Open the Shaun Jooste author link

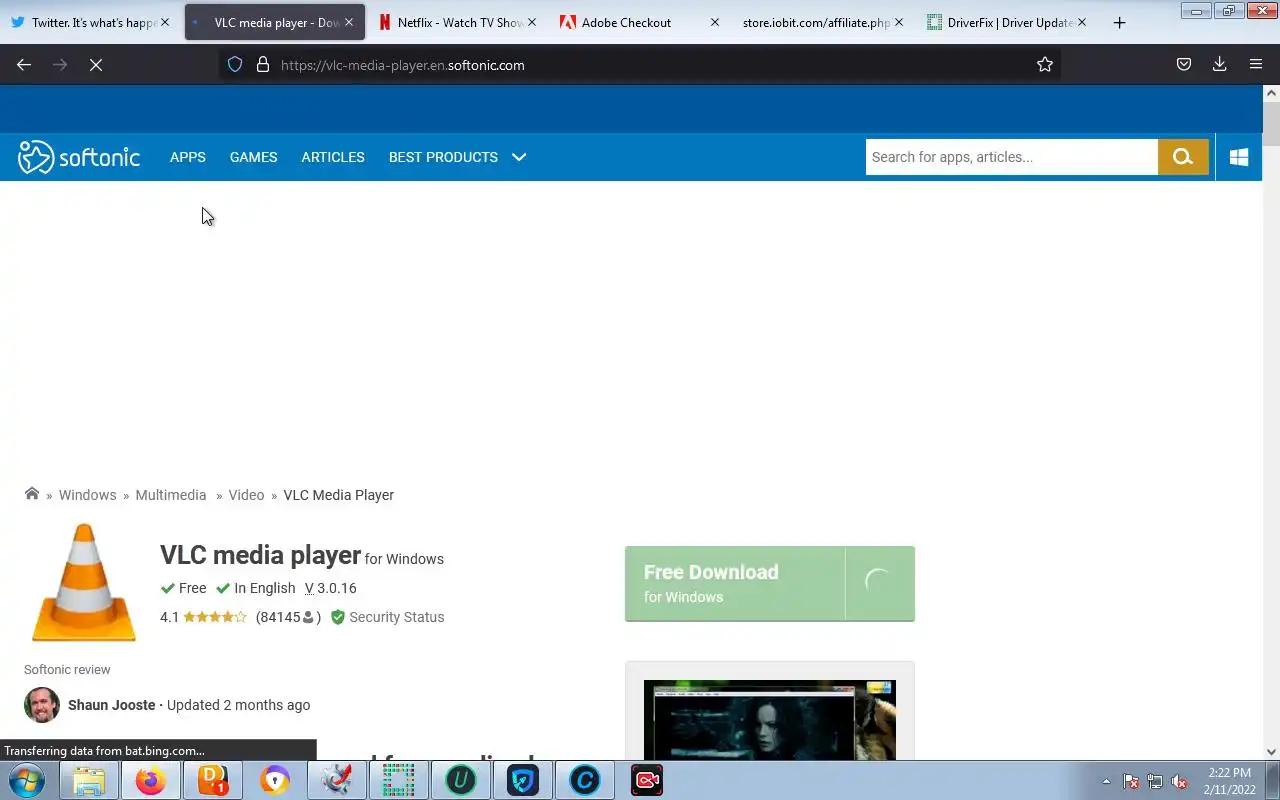[x=111, y=705]
